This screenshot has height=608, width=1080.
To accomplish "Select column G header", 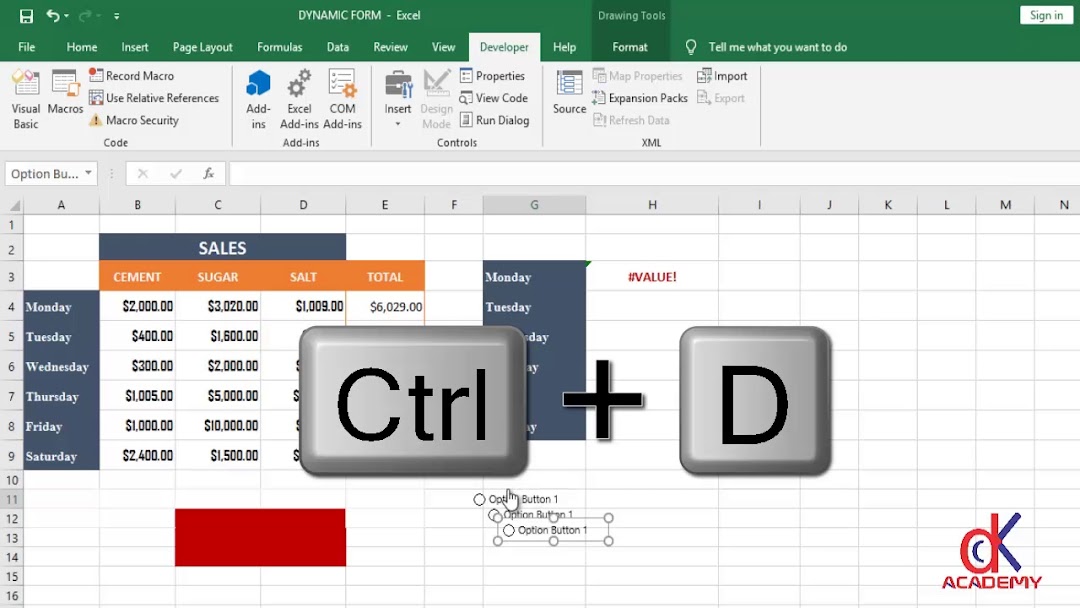I will (x=534, y=205).
